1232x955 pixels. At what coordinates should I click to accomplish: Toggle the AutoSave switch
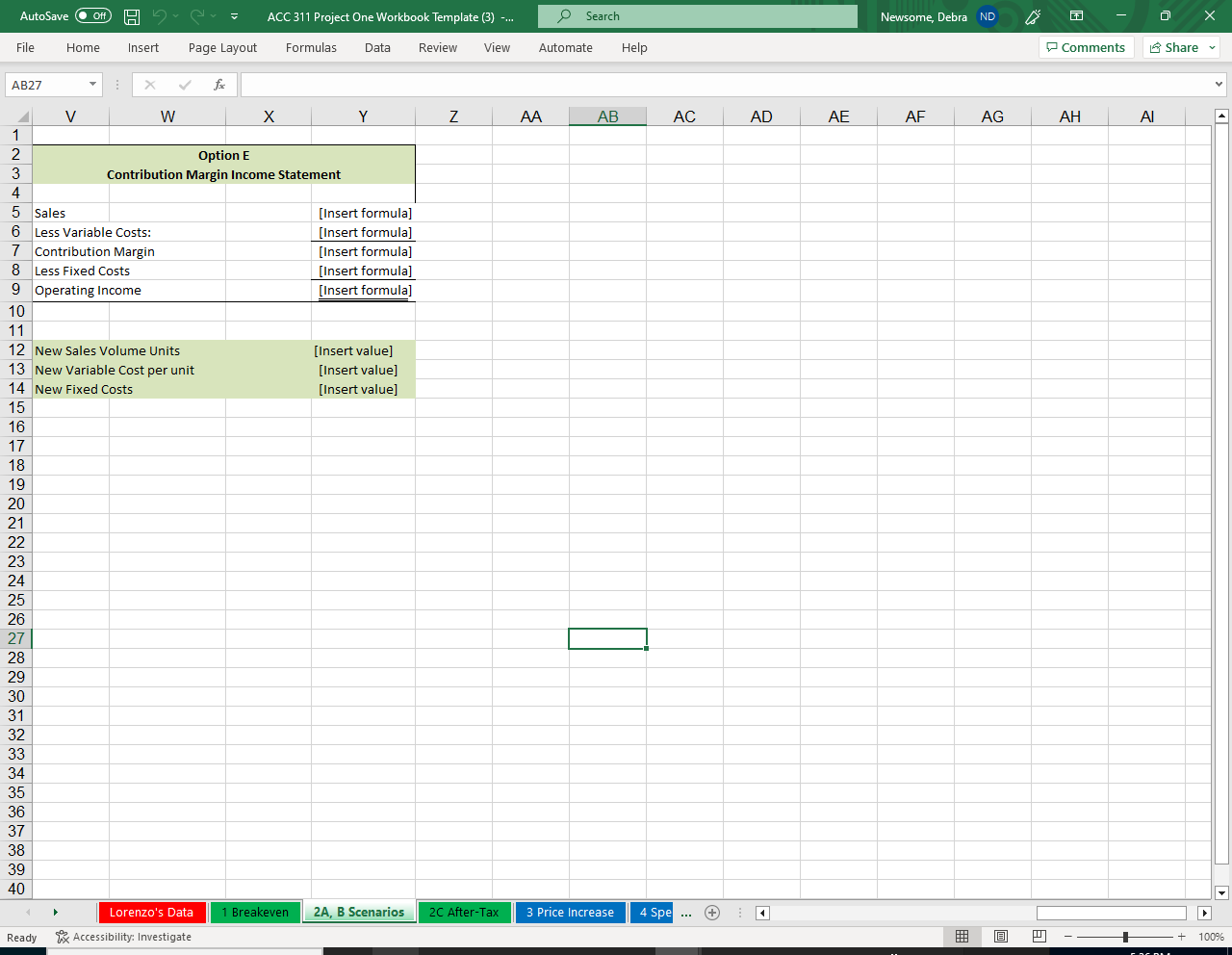pyautogui.click(x=93, y=16)
